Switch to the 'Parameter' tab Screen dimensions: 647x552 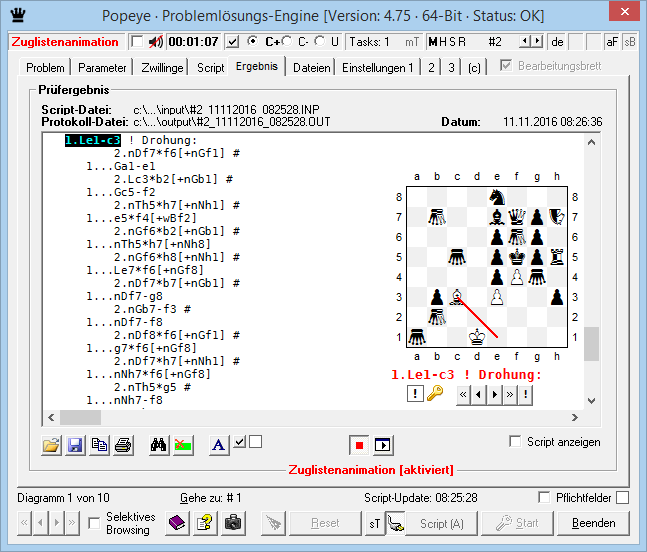102,68
